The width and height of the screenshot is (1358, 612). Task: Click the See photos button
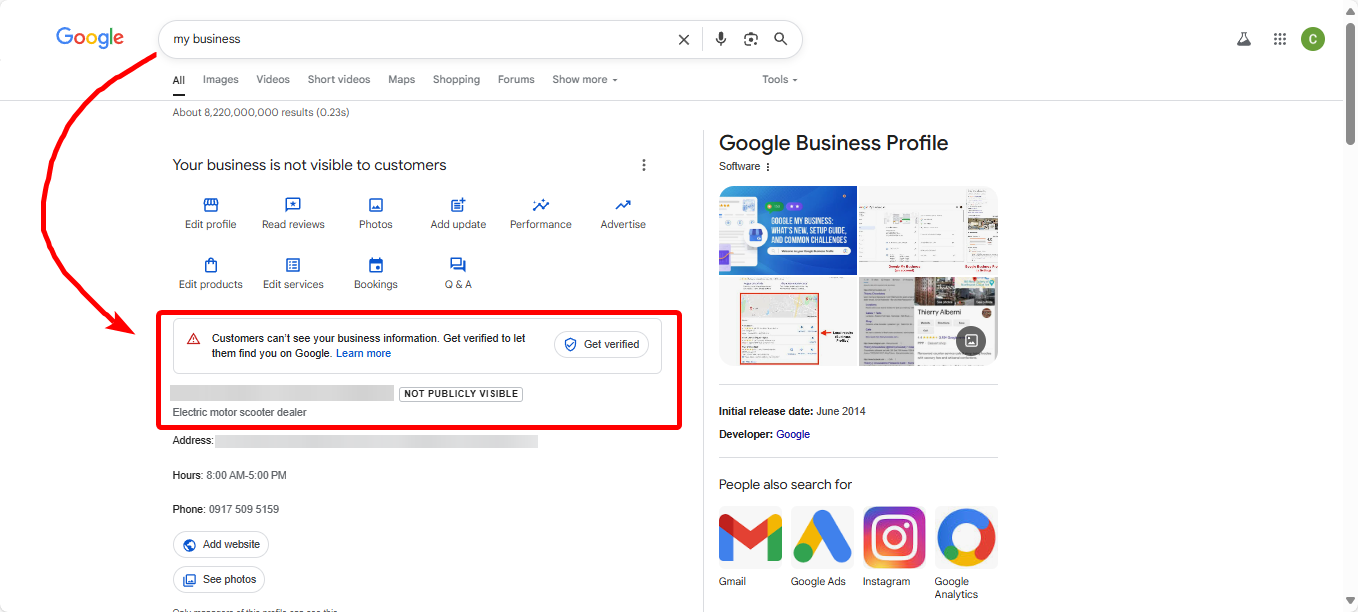tap(219, 580)
